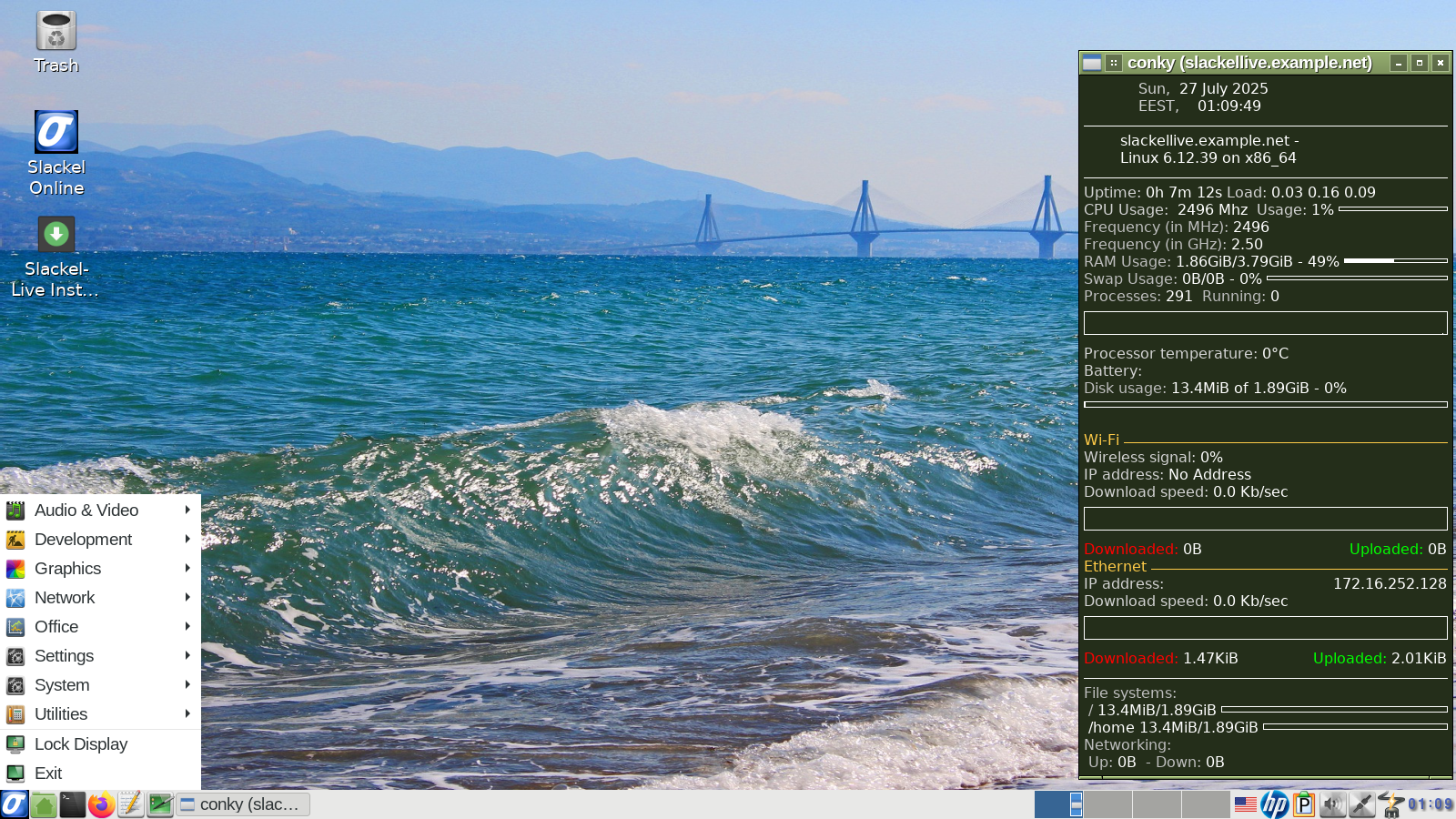
Task: Click the US flag keyboard layout indicator
Action: [x=1246, y=804]
